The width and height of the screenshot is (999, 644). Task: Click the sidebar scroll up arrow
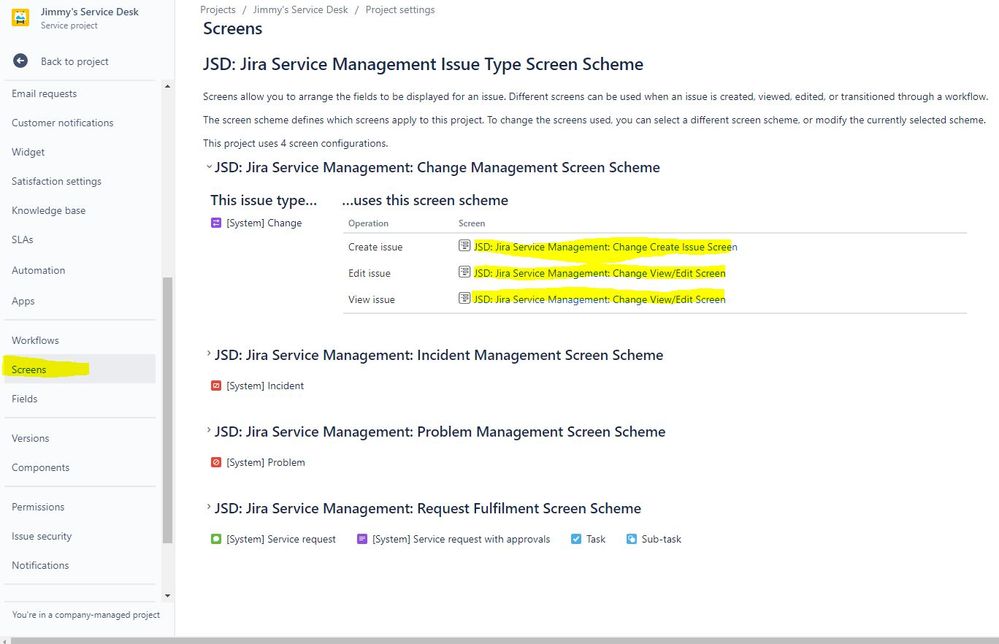(x=167, y=86)
